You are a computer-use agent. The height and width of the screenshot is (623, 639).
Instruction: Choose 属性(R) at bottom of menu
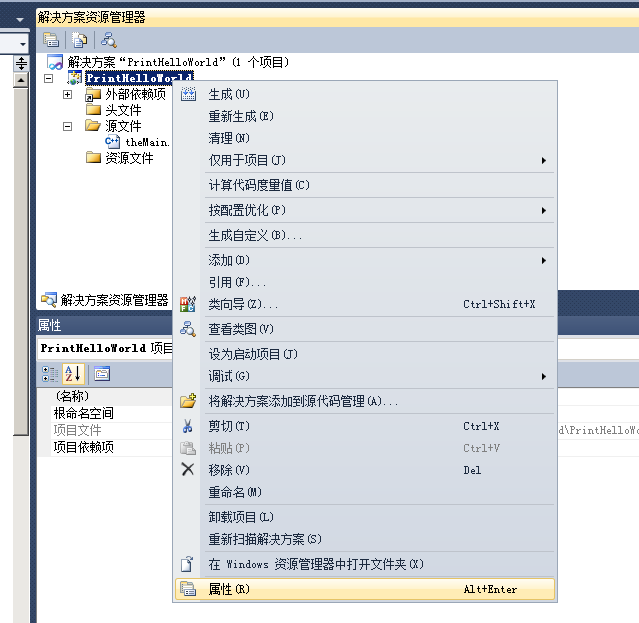pos(365,589)
